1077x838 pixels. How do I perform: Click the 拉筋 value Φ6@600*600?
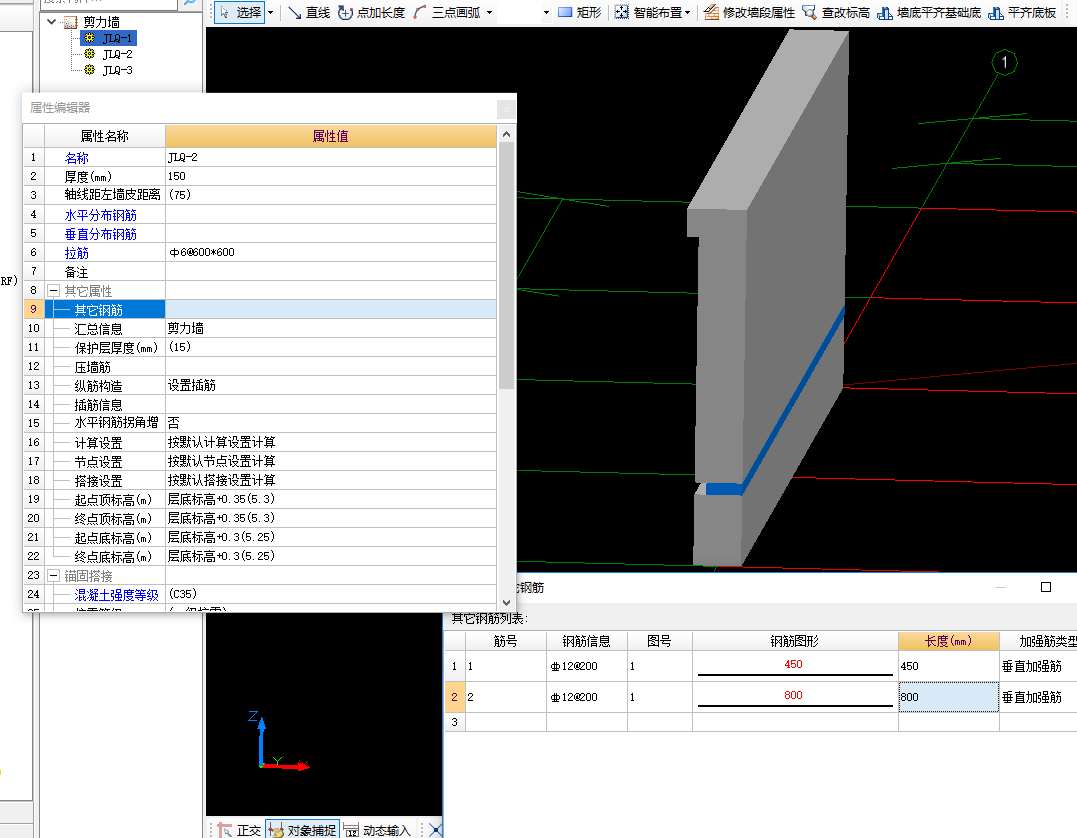point(330,253)
